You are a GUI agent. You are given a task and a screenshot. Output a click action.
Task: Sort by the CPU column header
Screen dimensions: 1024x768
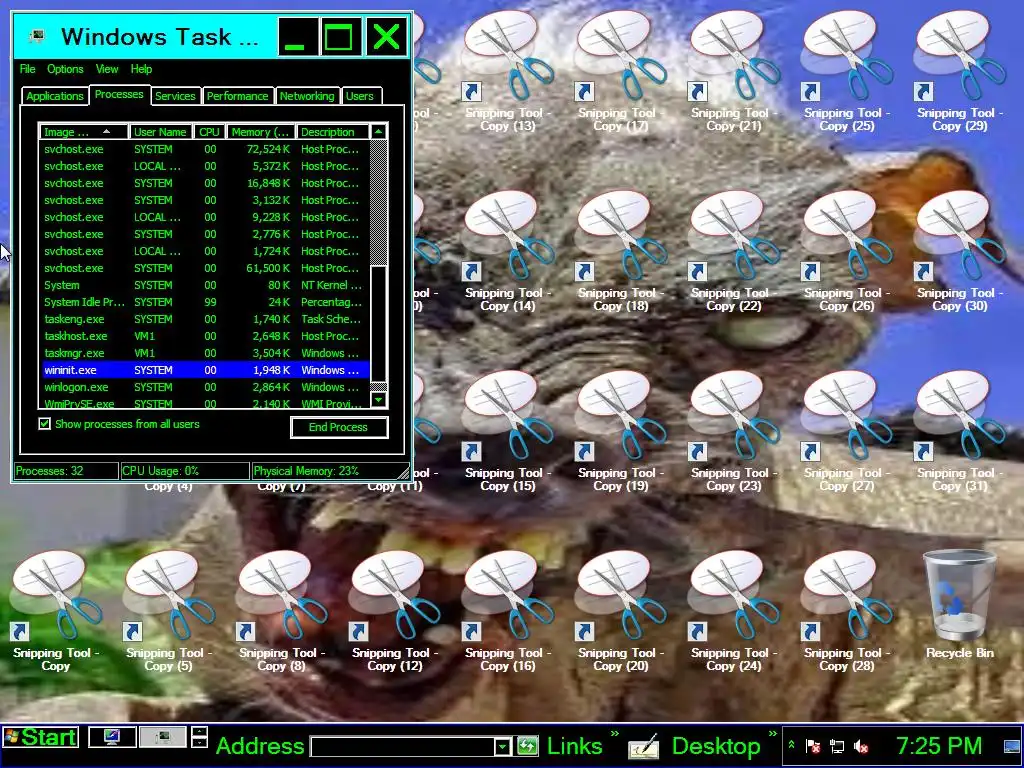pos(210,132)
